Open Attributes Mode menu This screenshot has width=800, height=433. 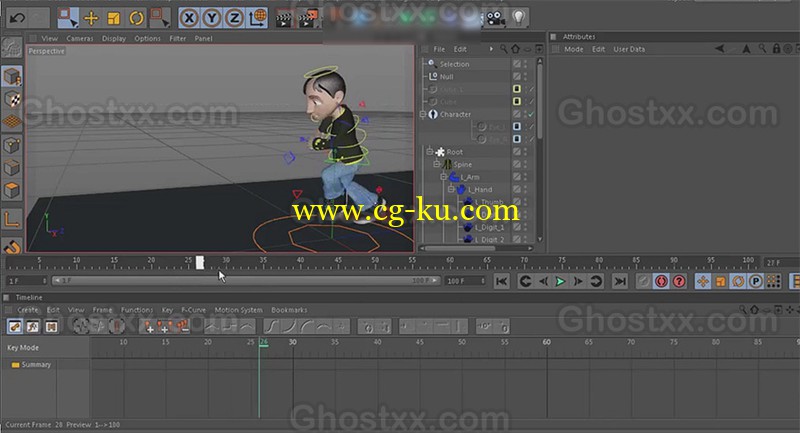click(573, 49)
